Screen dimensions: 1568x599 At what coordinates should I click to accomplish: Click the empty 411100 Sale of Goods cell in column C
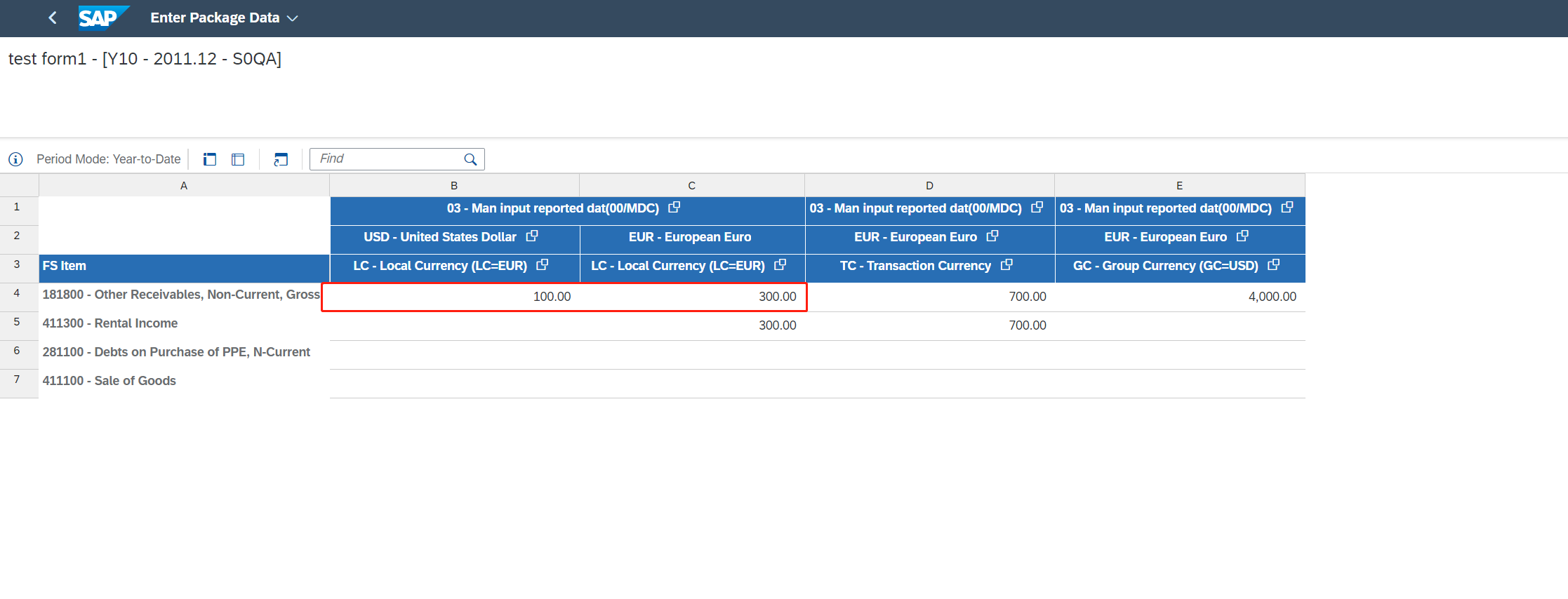coord(692,383)
